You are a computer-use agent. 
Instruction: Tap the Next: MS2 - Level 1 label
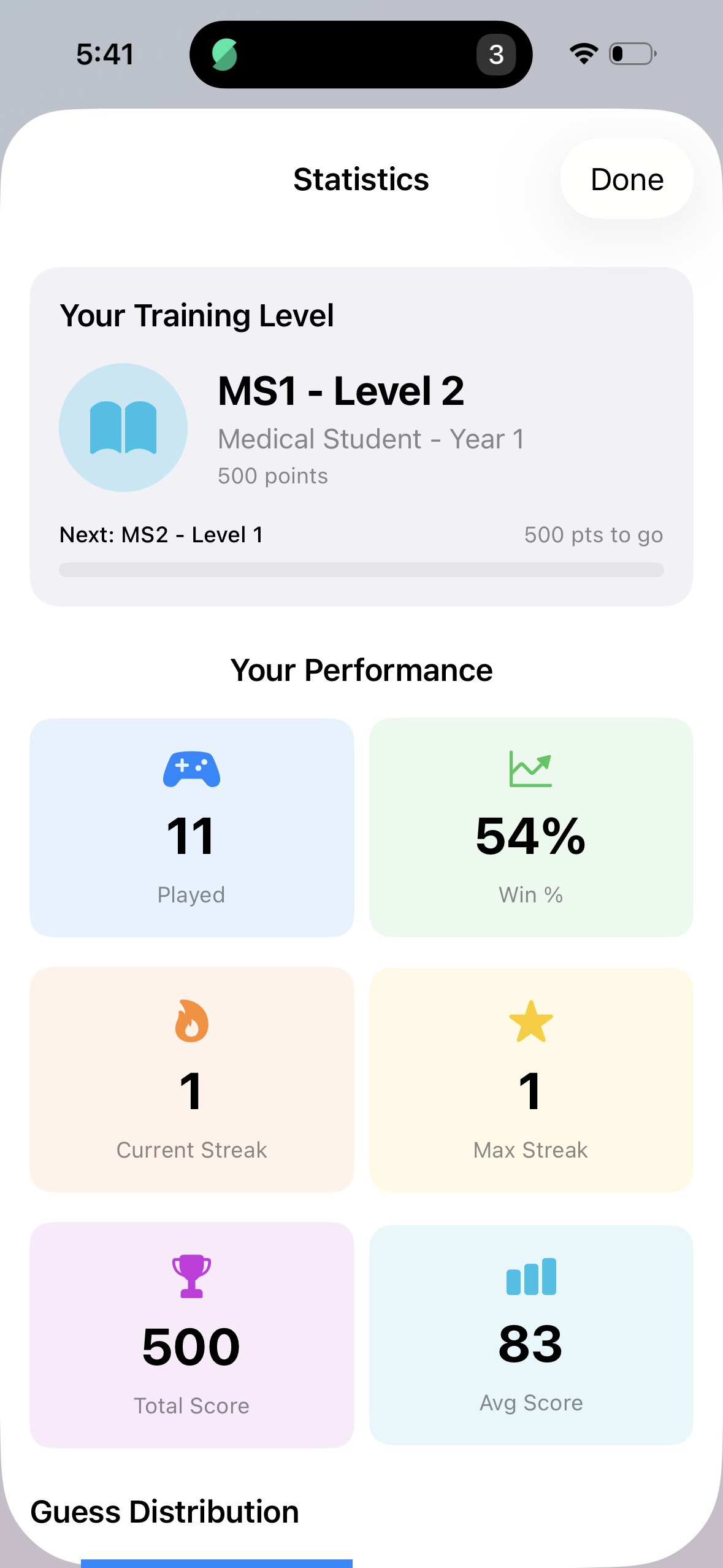(x=161, y=535)
